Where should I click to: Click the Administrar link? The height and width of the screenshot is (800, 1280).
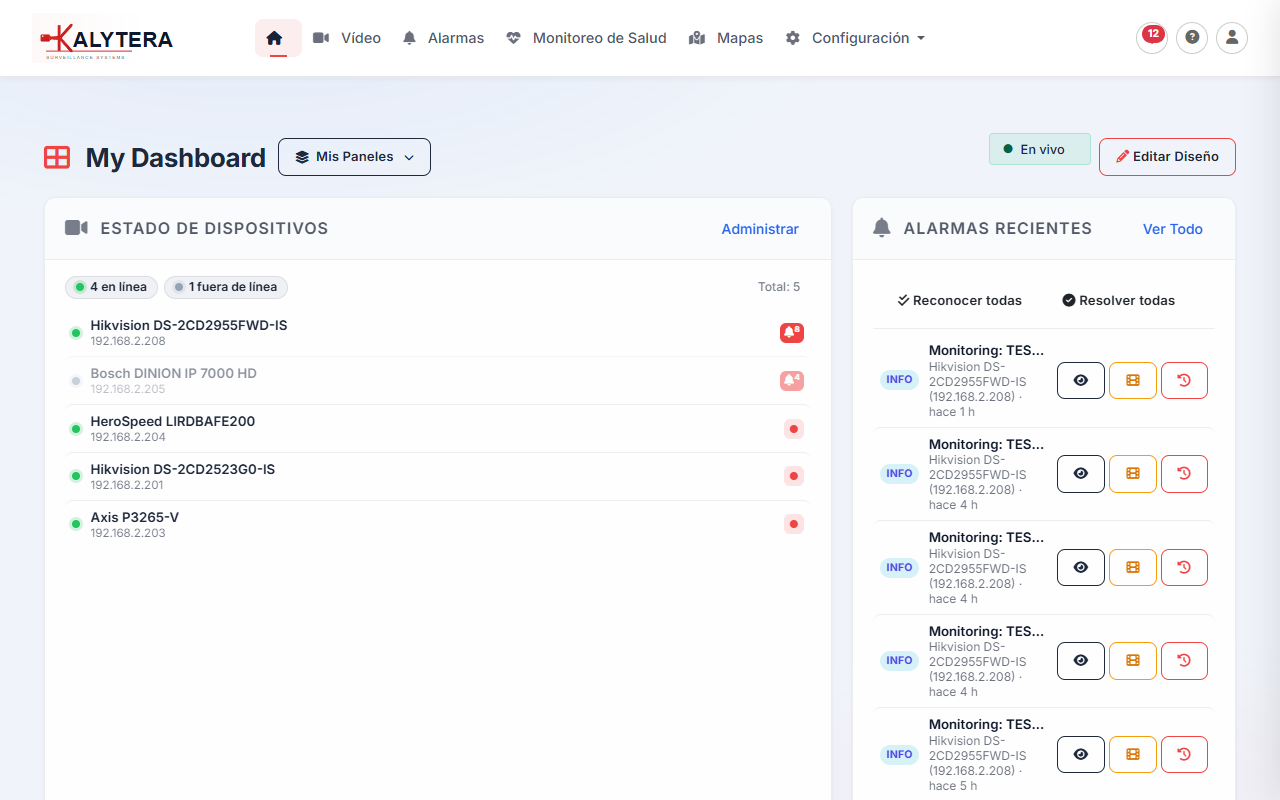[x=760, y=229]
